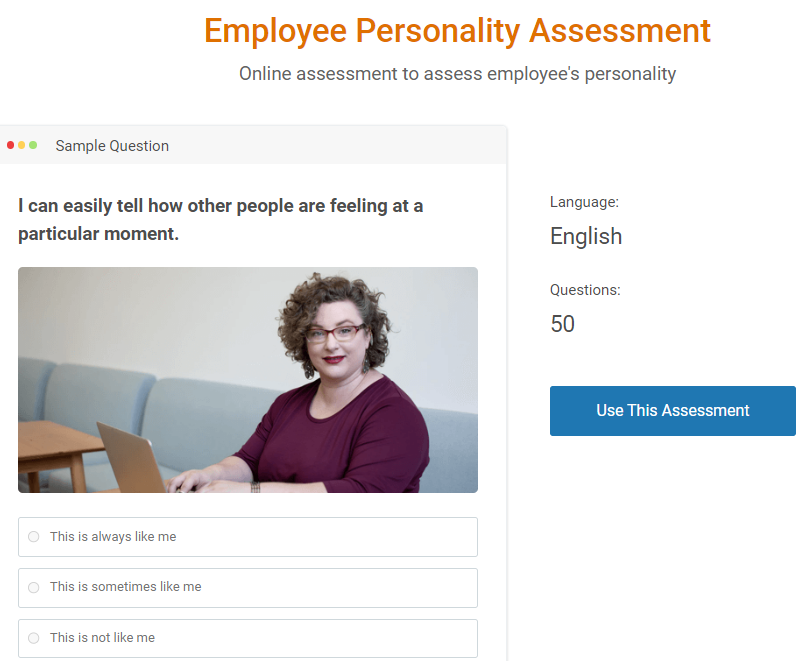Click the question text about people's feelings

220,220
